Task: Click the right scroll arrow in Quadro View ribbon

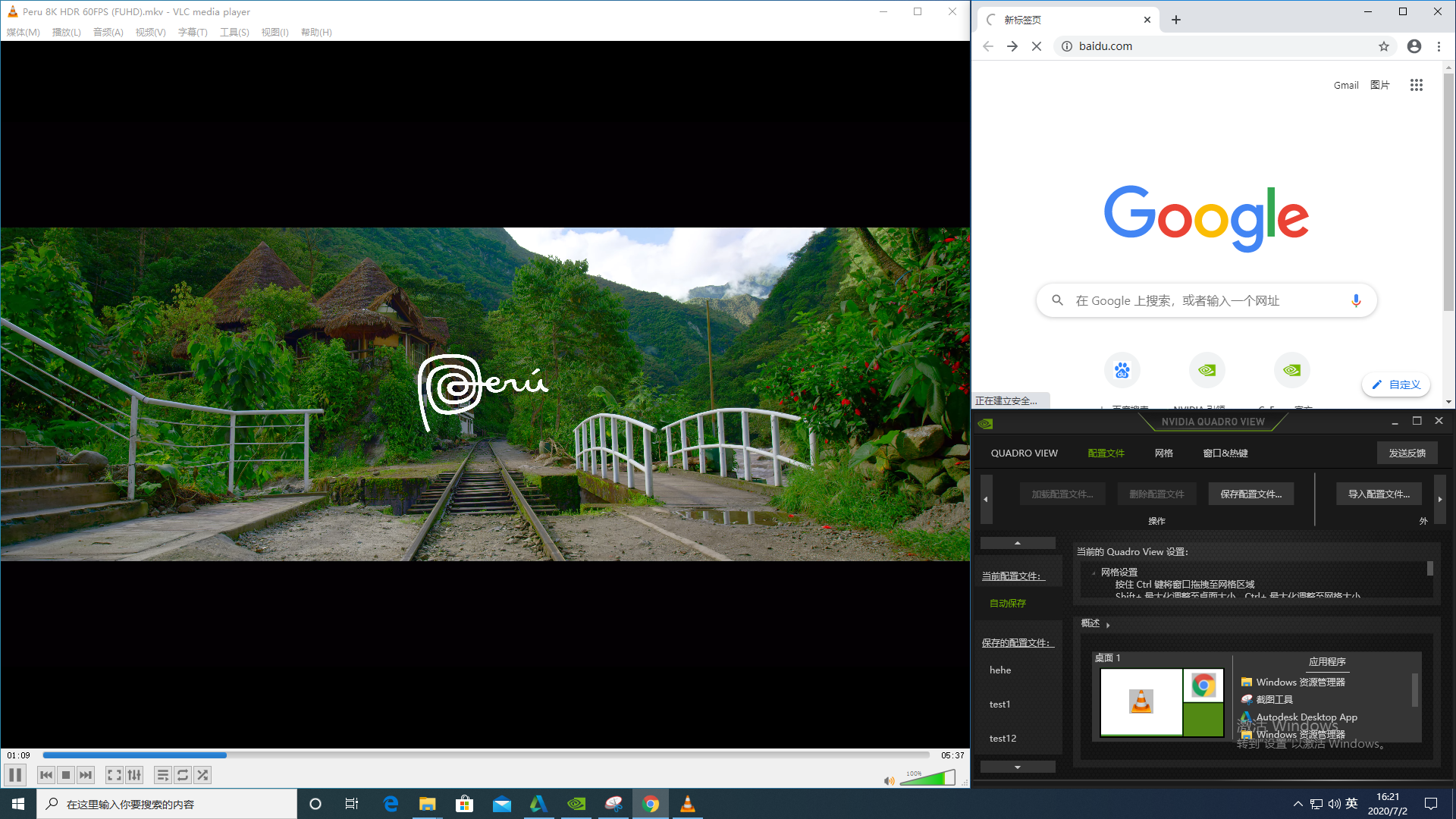Action: pos(1439,500)
